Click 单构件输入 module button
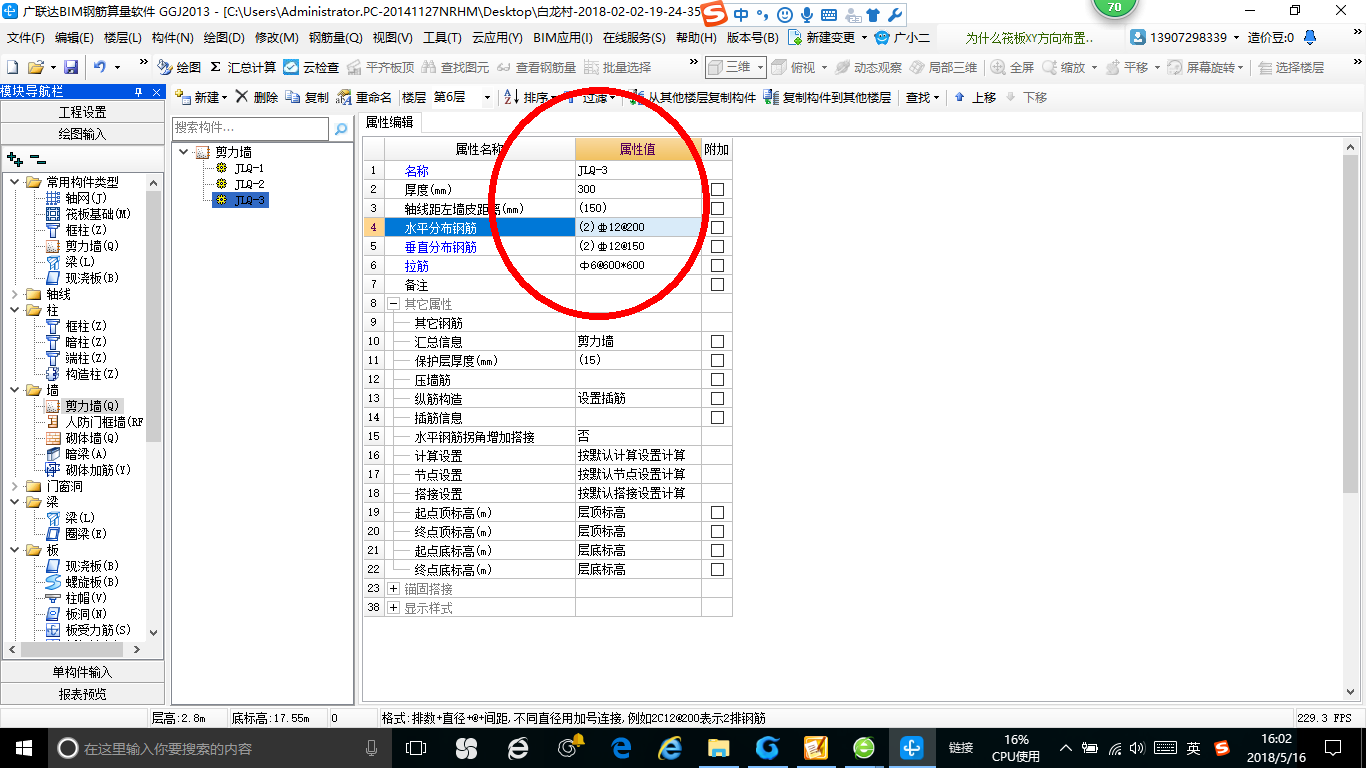Image resolution: width=1366 pixels, height=768 pixels. pos(82,672)
